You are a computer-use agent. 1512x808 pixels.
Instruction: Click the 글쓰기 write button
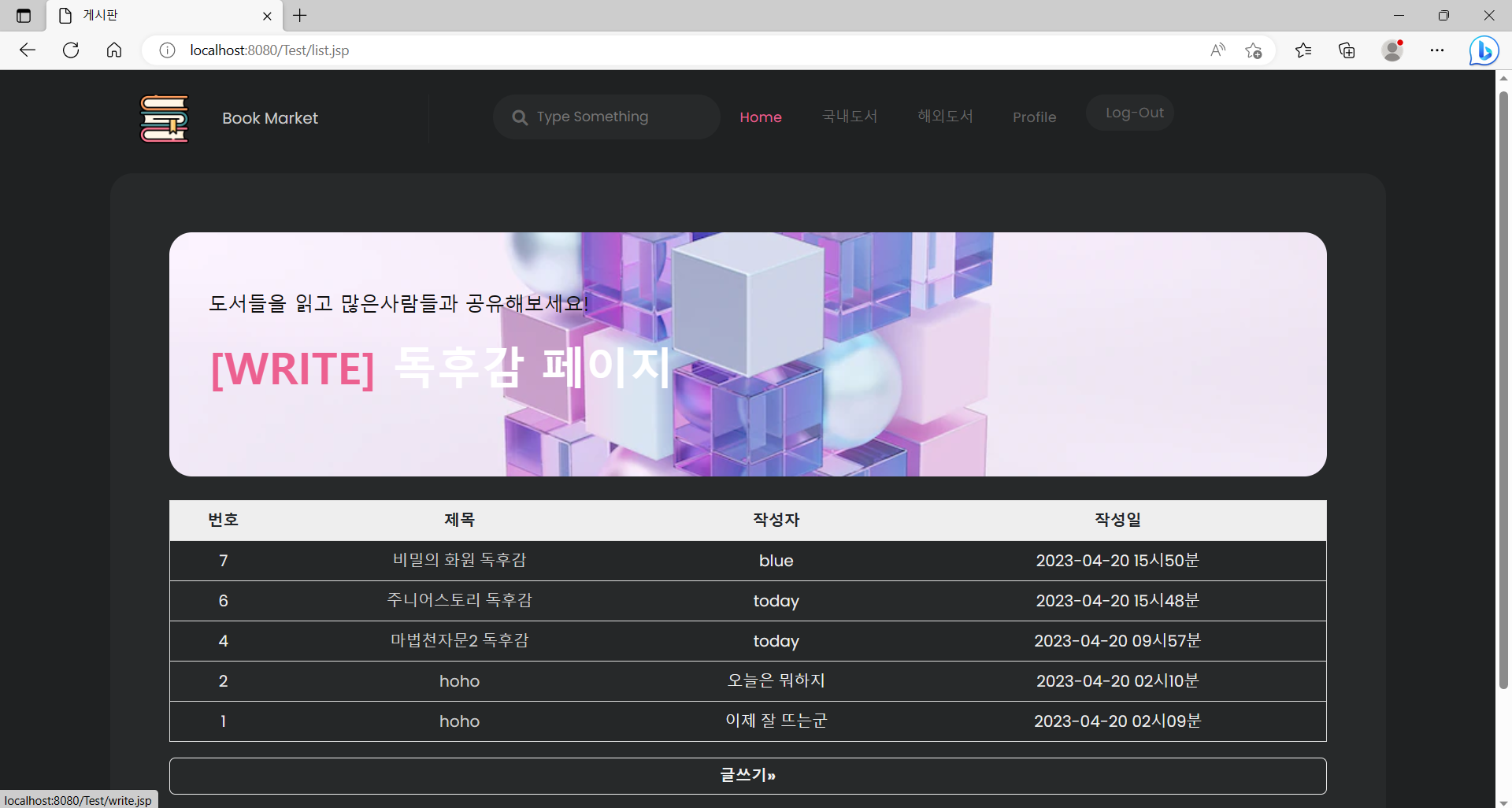tap(747, 775)
